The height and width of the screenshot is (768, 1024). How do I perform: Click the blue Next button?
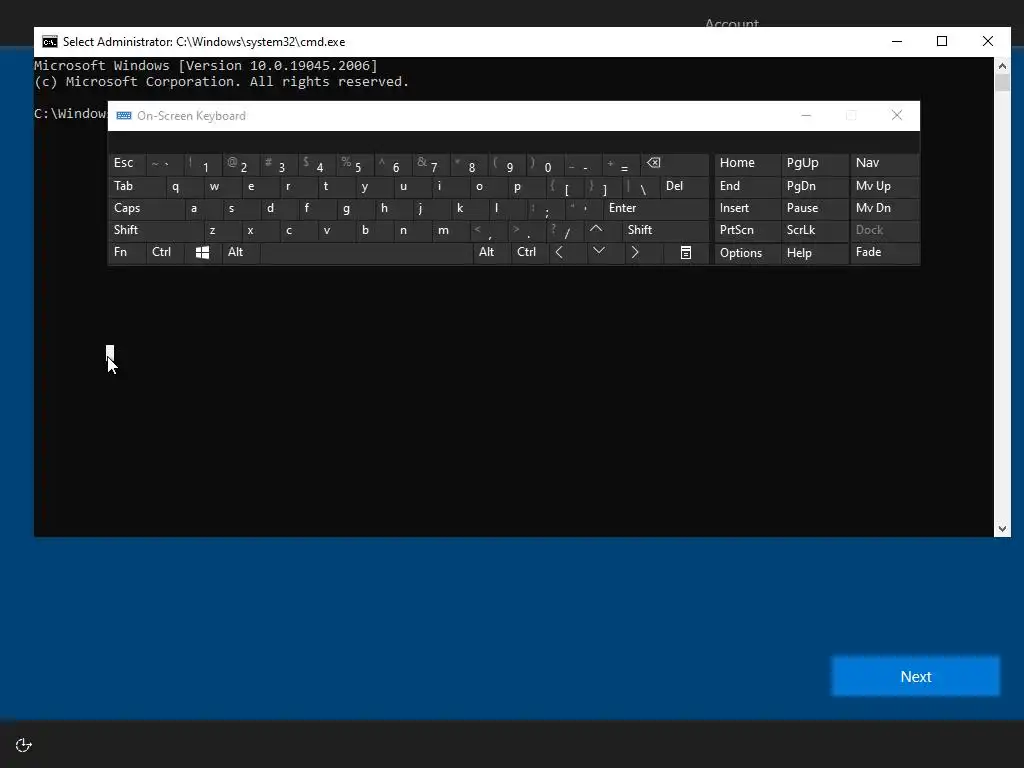click(x=915, y=676)
